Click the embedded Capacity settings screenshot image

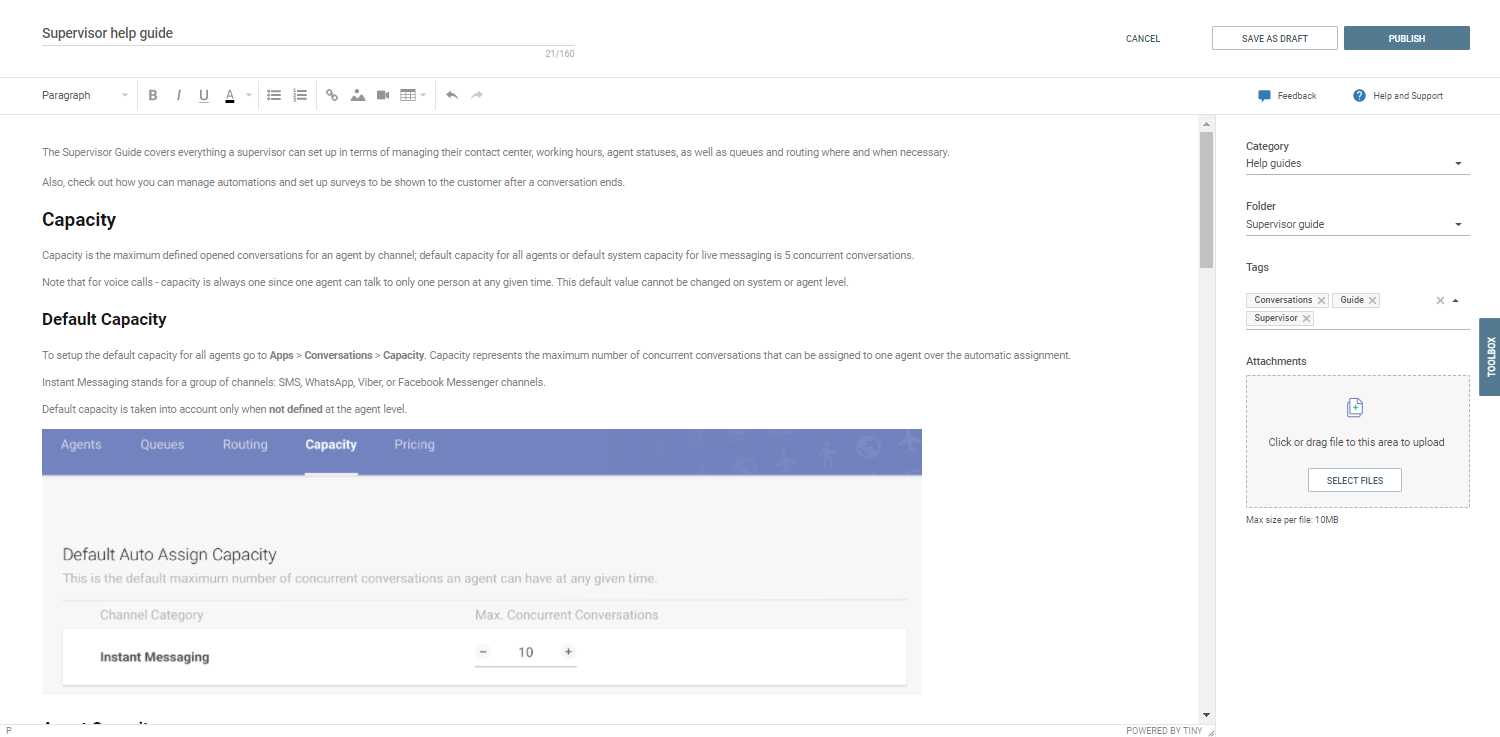(x=482, y=562)
